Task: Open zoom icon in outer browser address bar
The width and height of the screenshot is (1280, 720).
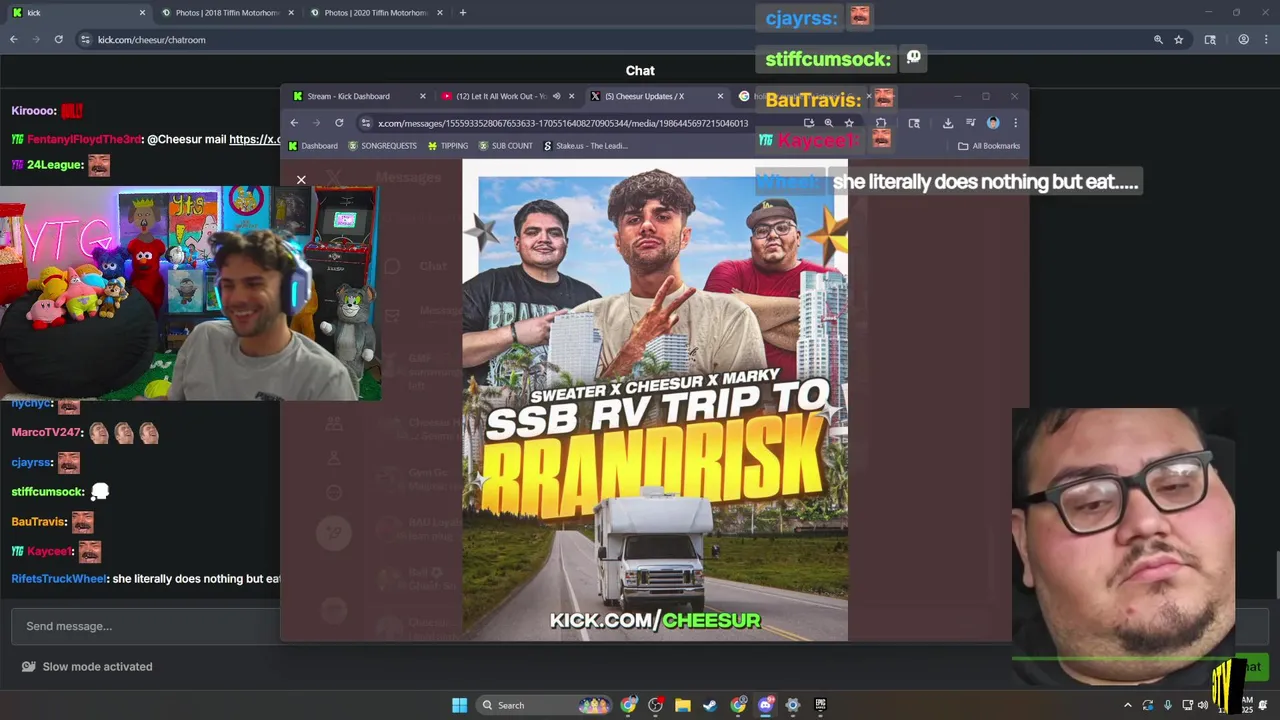Action: (1158, 40)
